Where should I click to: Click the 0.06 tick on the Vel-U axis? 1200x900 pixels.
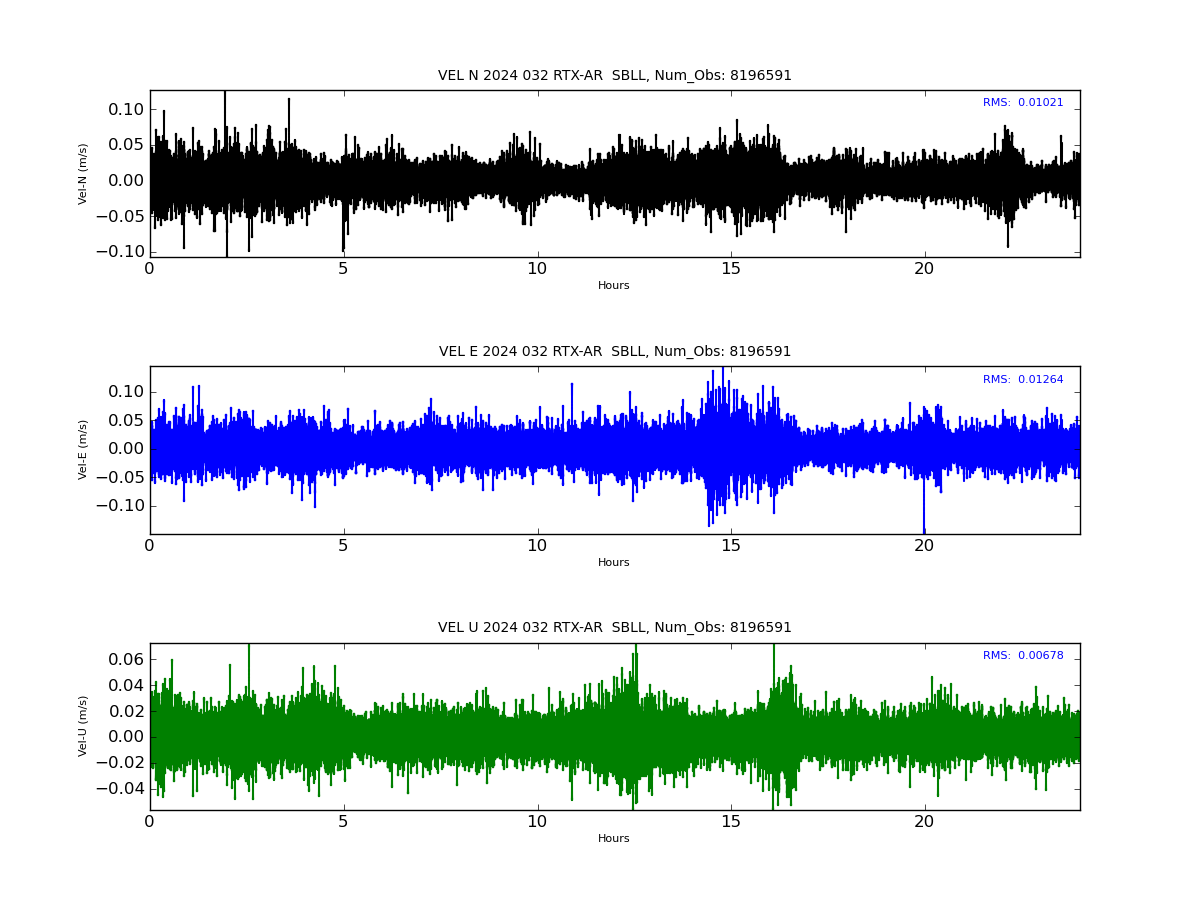[x=127, y=660]
